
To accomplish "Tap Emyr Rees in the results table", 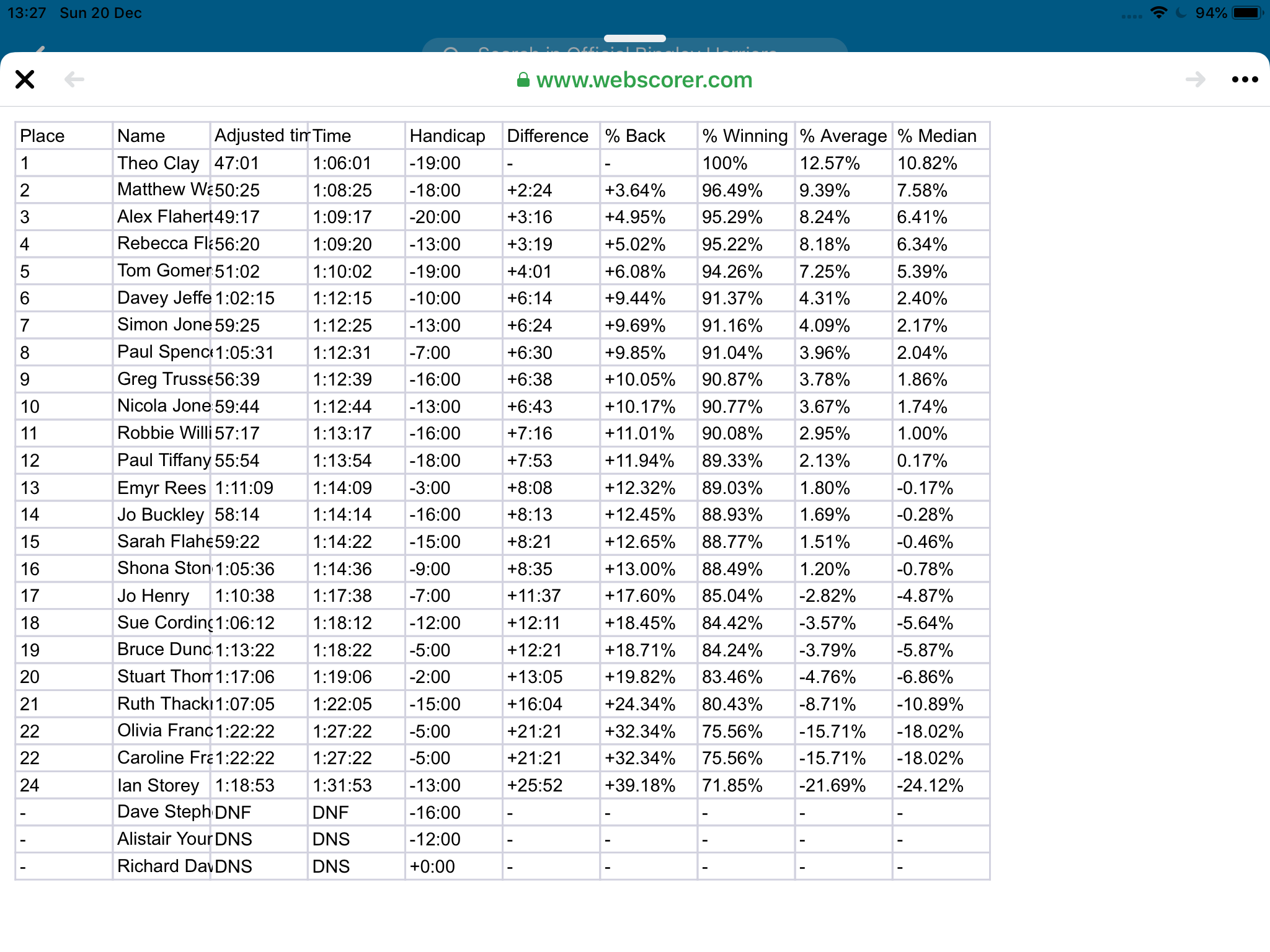I will pyautogui.click(x=161, y=488).
